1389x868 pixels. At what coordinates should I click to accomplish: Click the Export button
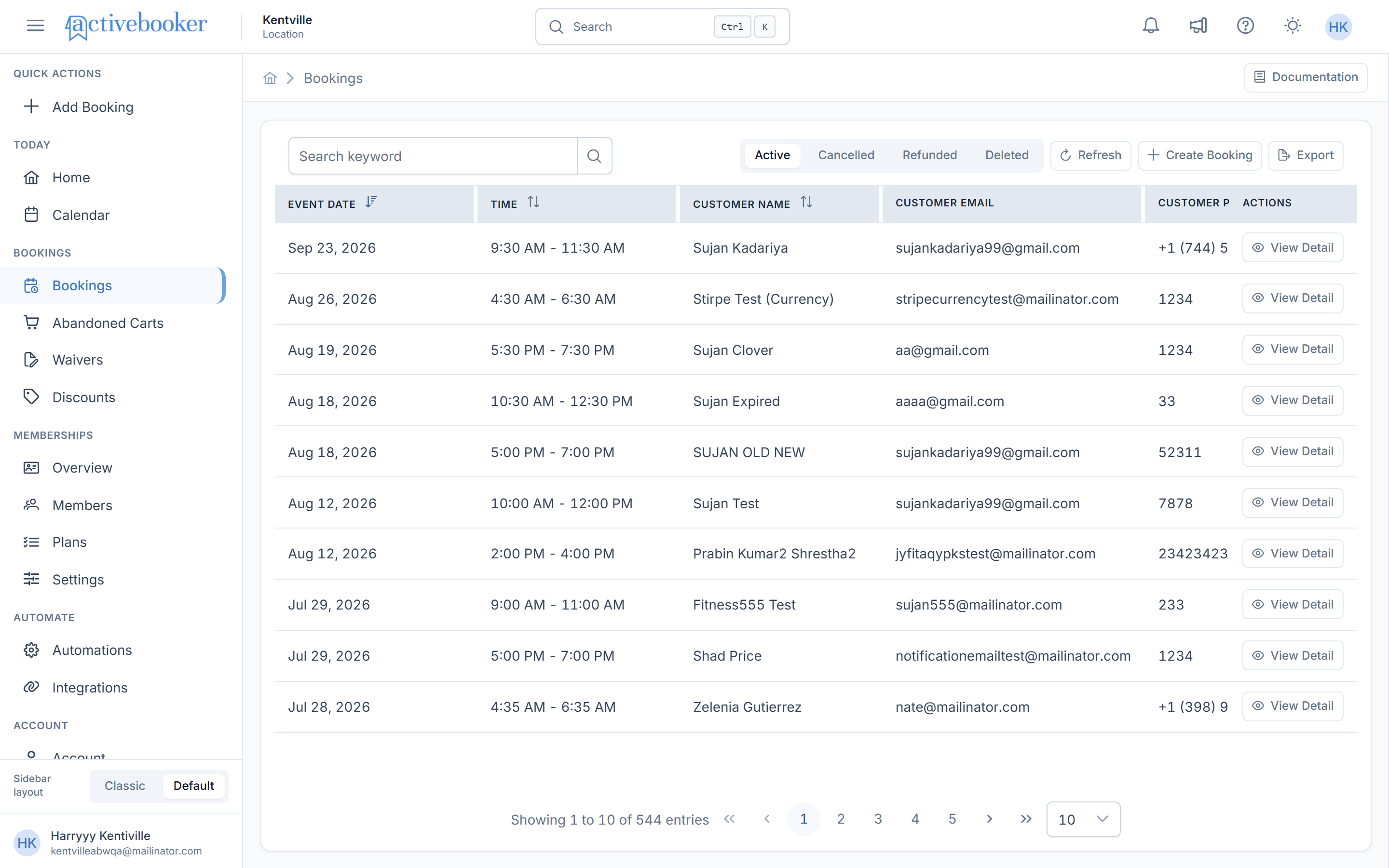1306,155
